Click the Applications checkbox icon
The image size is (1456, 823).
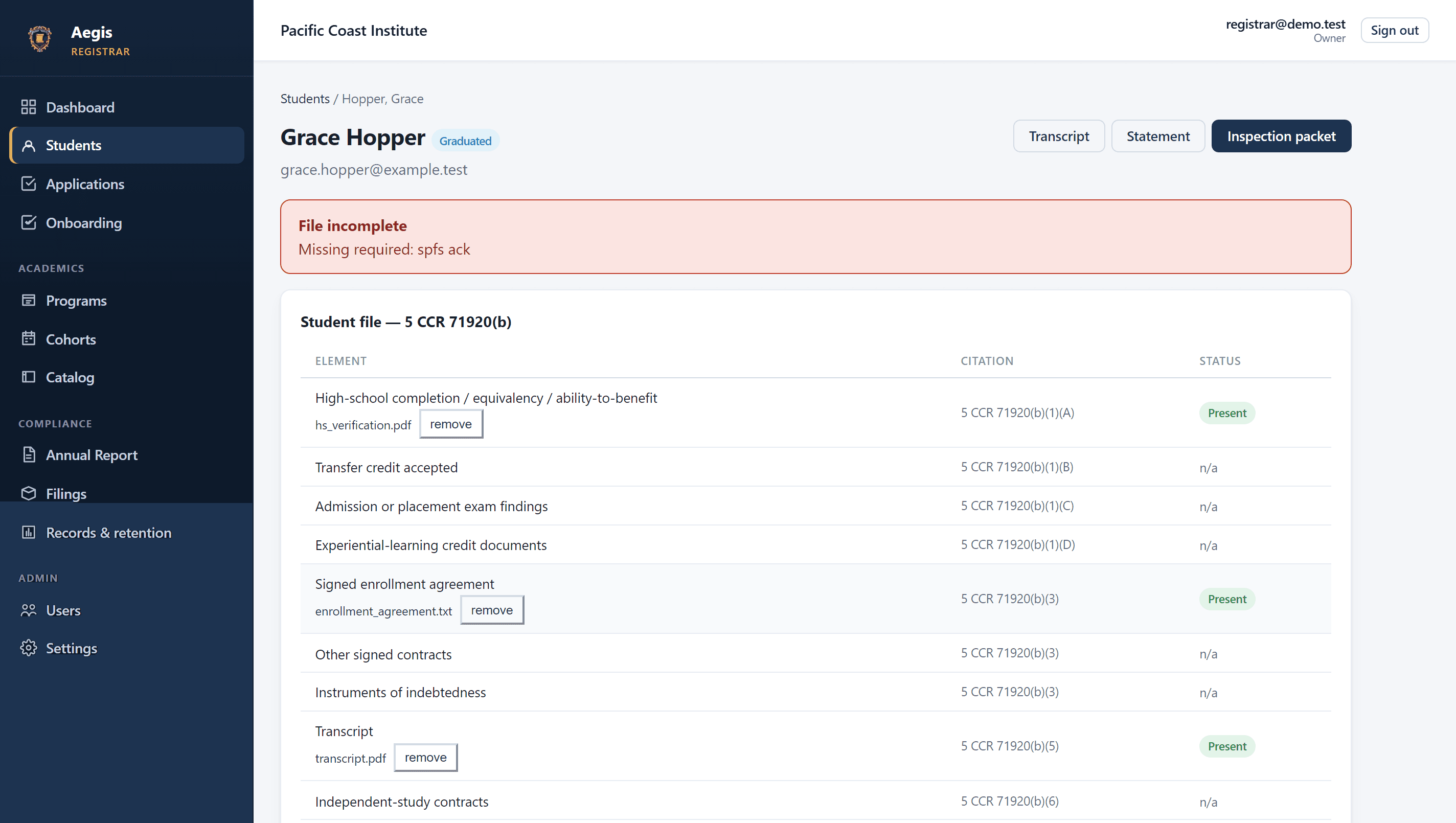click(x=28, y=184)
